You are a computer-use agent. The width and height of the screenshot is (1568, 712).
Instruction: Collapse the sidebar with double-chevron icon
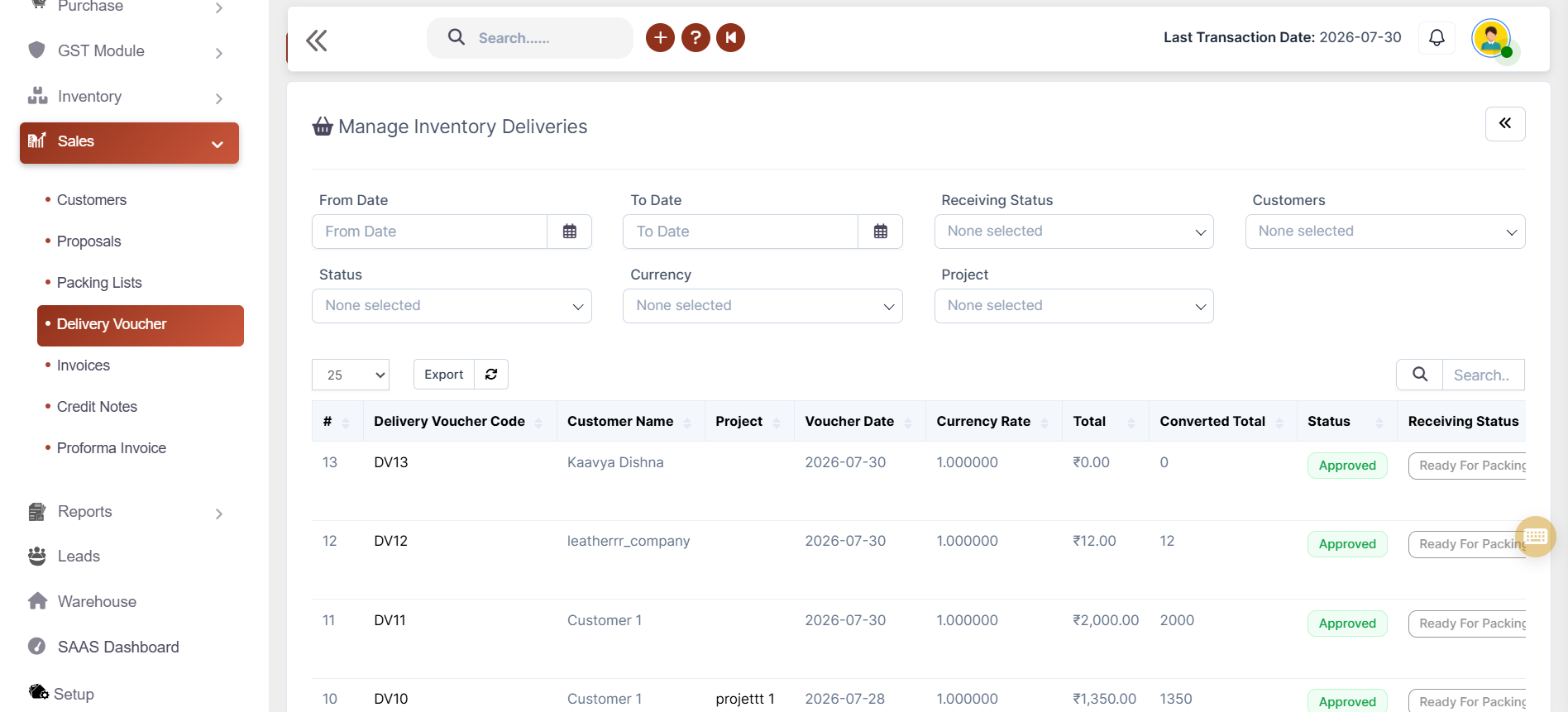(x=317, y=40)
